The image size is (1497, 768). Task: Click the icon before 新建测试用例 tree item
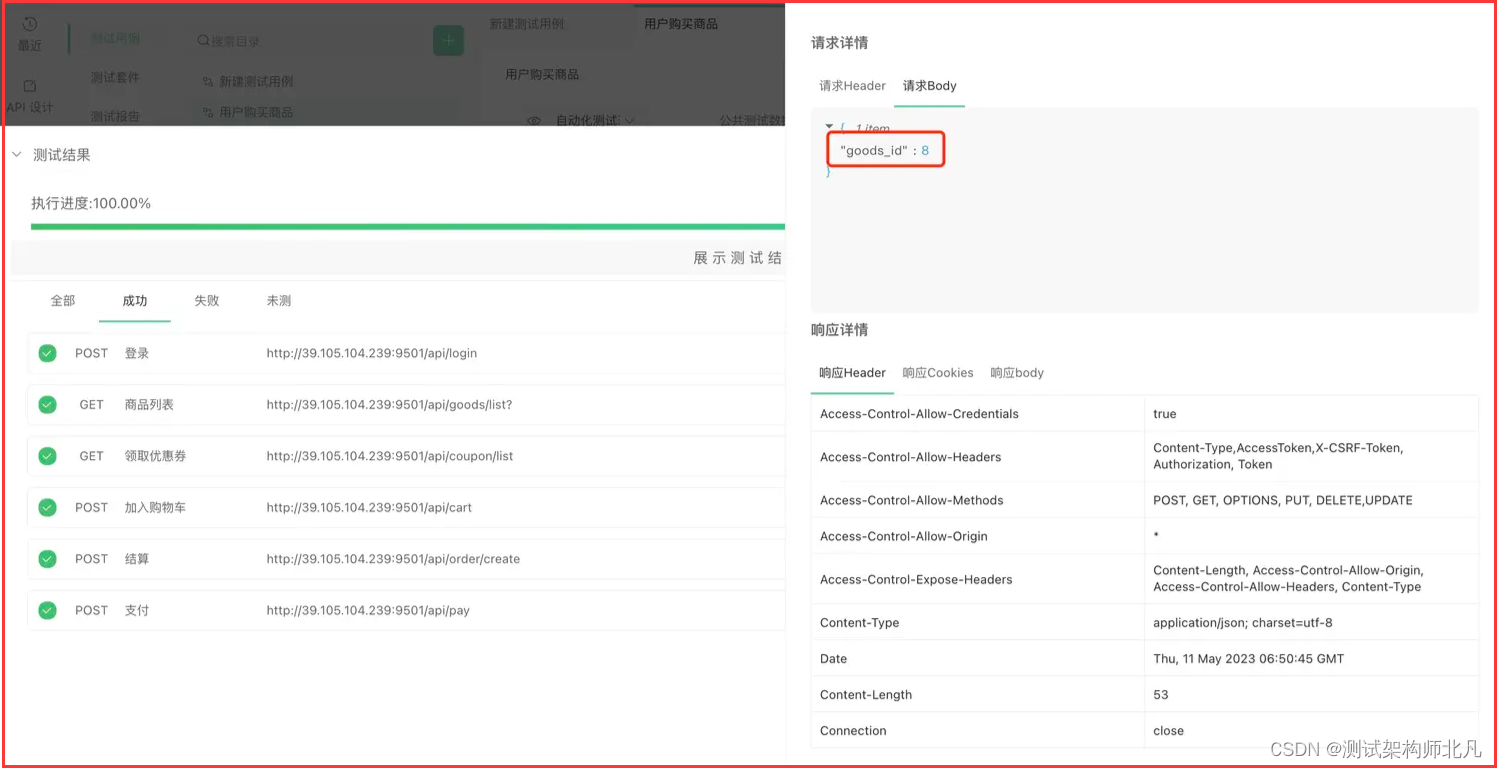(208, 82)
